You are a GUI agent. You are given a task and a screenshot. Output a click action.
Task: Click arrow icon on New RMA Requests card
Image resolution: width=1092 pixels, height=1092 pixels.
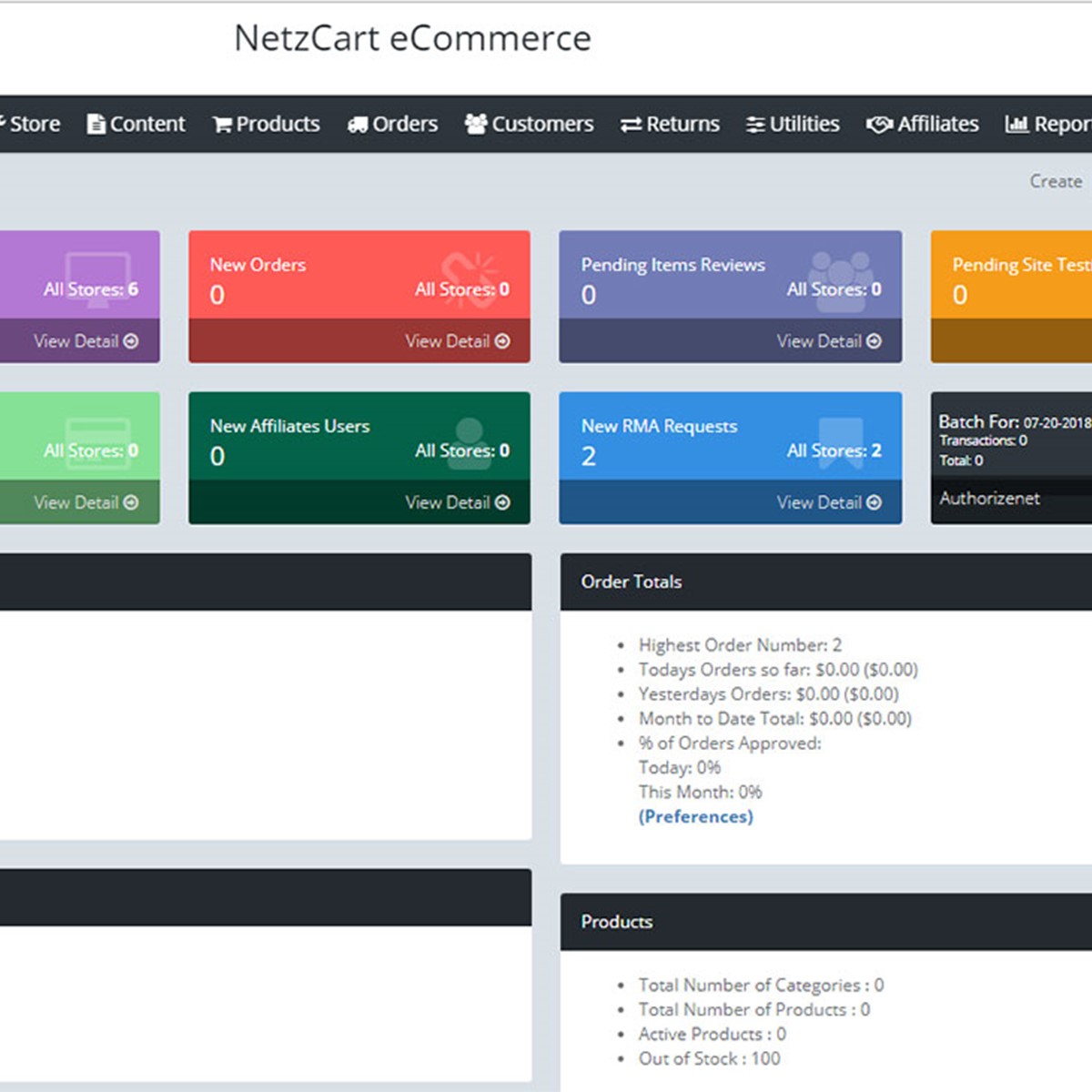pyautogui.click(x=874, y=502)
